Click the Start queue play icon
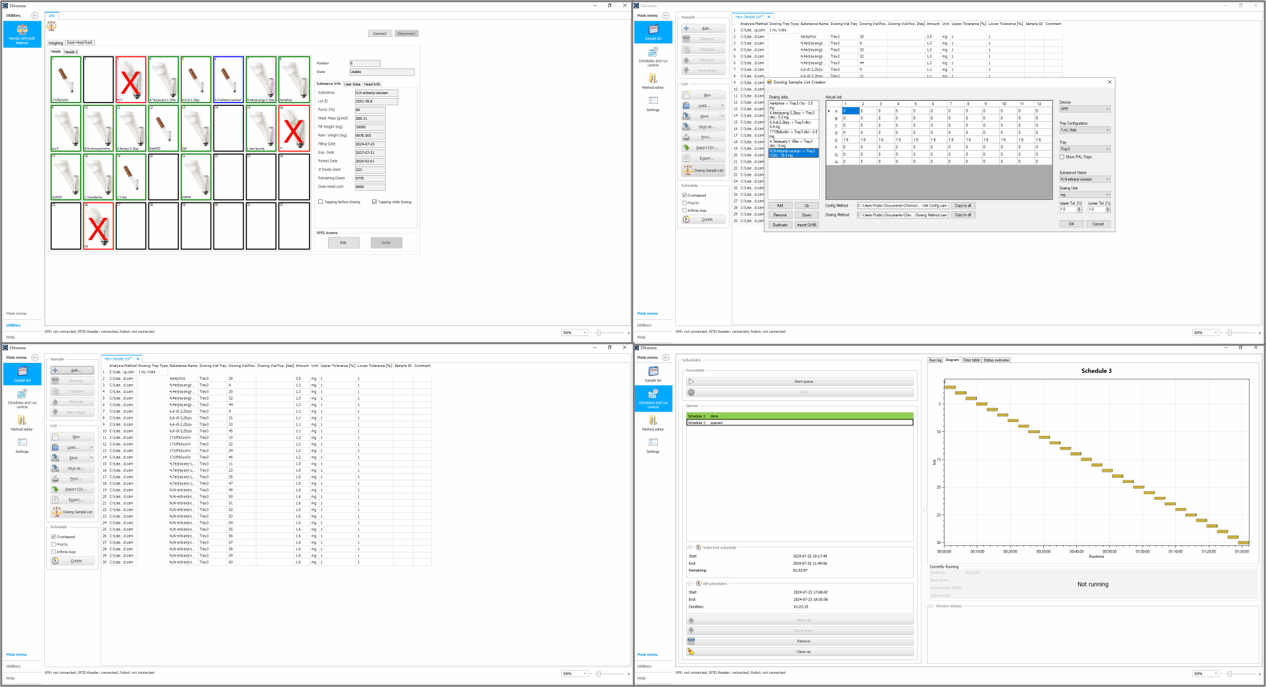This screenshot has height=687, width=1266. [x=691, y=381]
